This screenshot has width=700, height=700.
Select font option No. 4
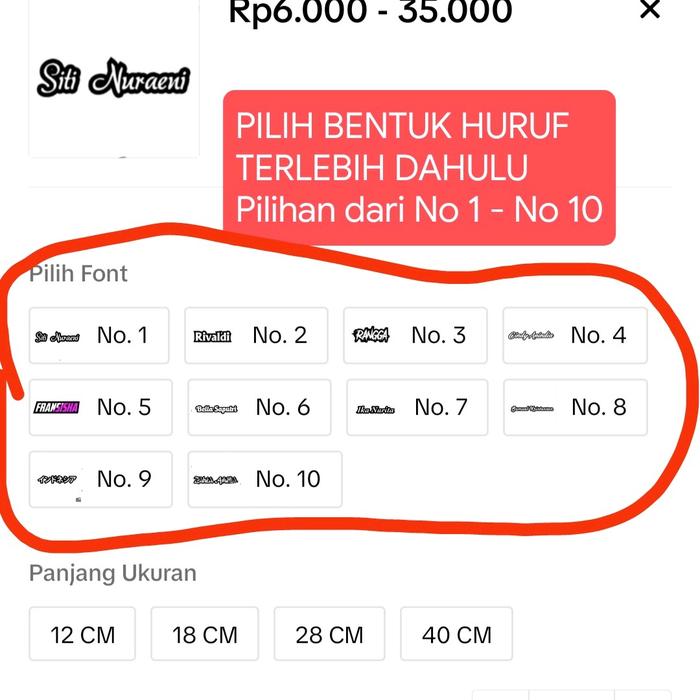click(574, 335)
